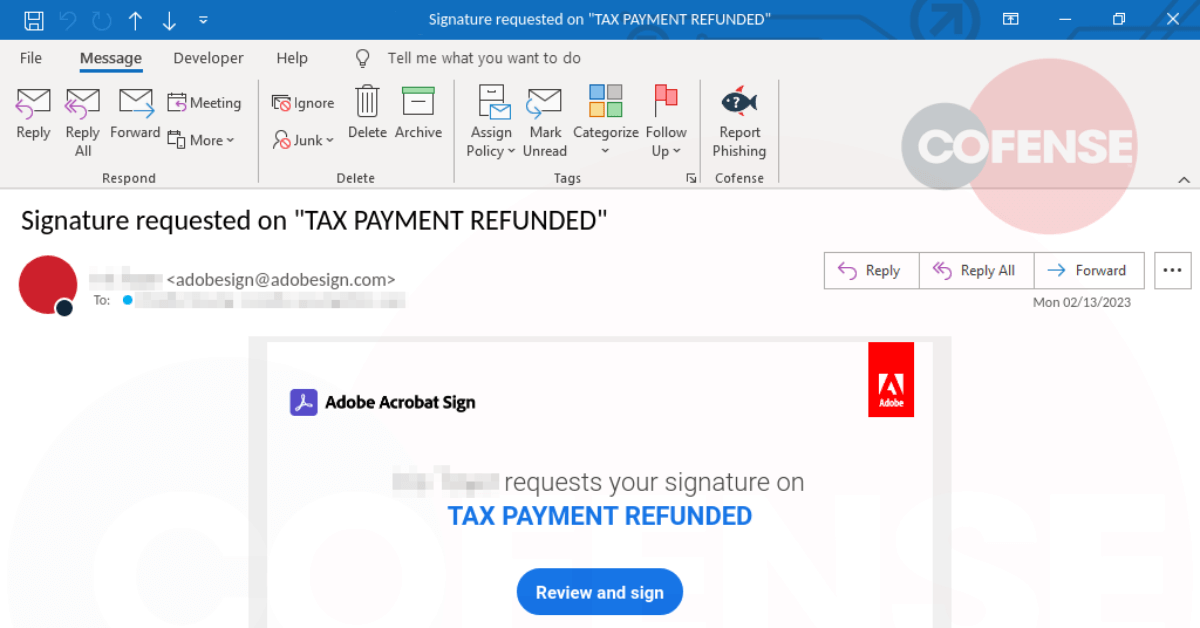Click the Save icon in title bar
1200x628 pixels.
coord(34,20)
